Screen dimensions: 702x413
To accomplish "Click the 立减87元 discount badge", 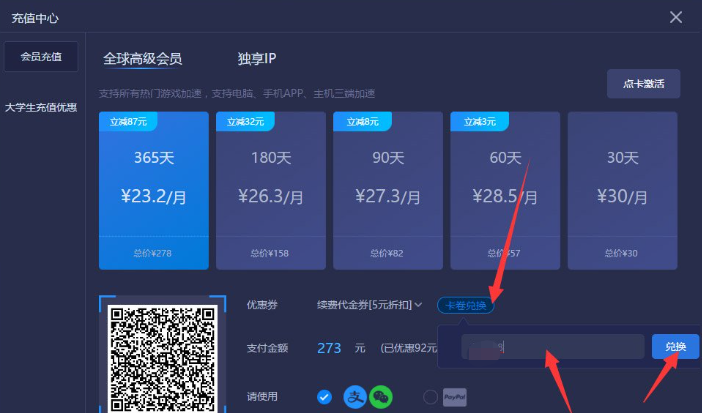I will (128, 121).
